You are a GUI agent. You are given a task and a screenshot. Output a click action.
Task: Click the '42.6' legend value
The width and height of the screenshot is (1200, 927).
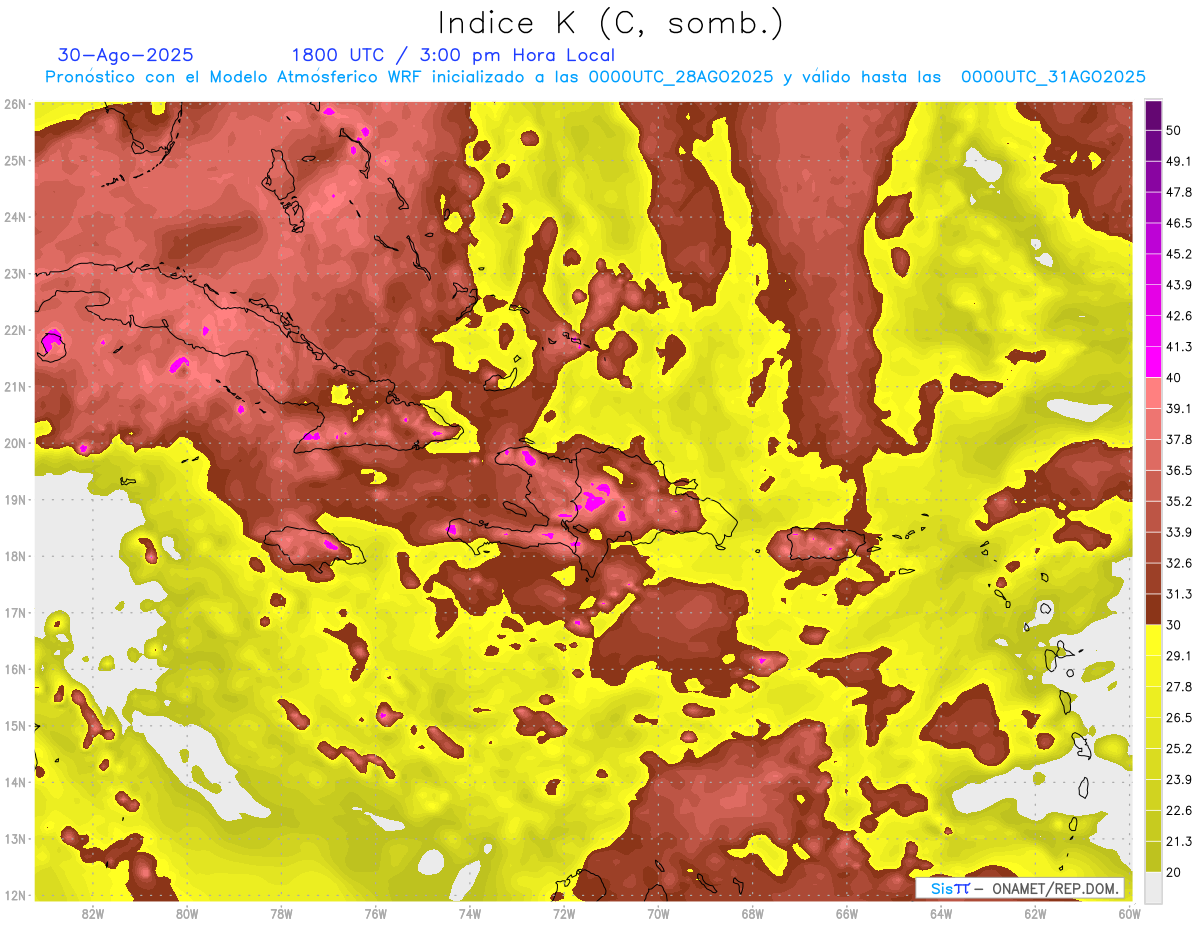[1179, 316]
